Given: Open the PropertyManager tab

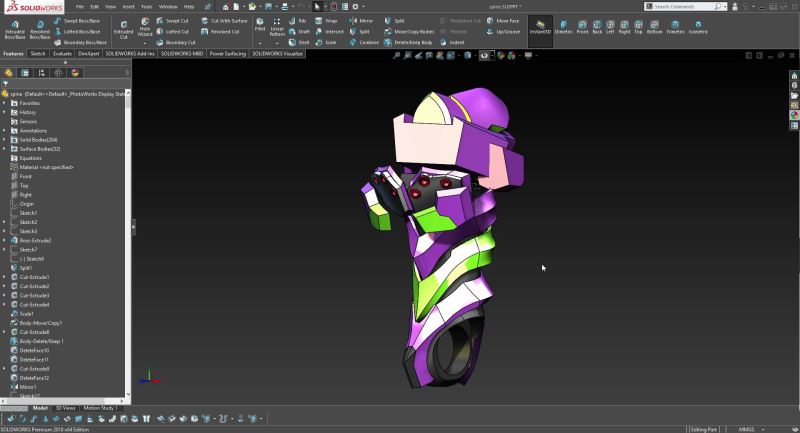Looking at the screenshot, I should click(24, 73).
